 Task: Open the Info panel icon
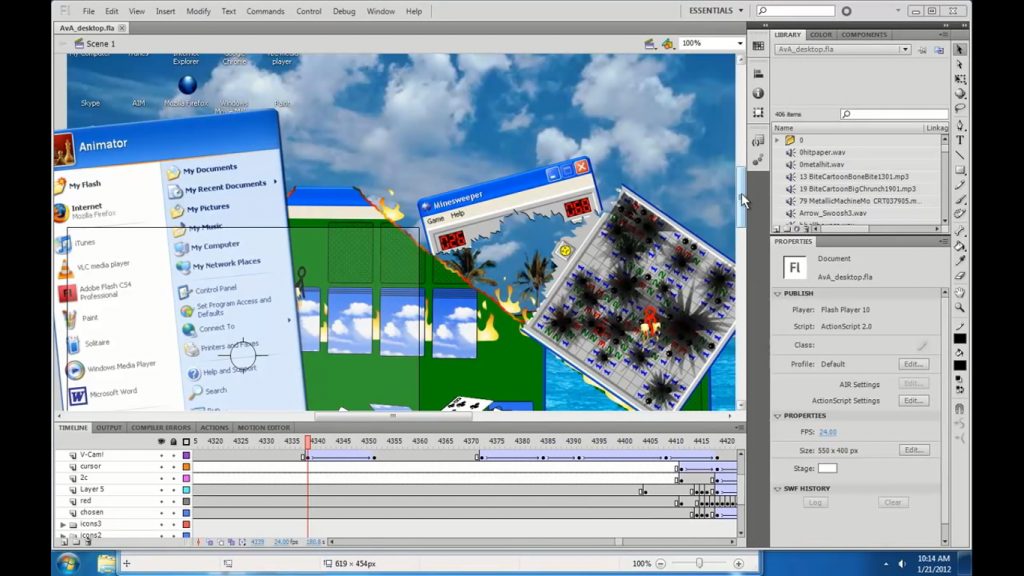pyautogui.click(x=758, y=93)
